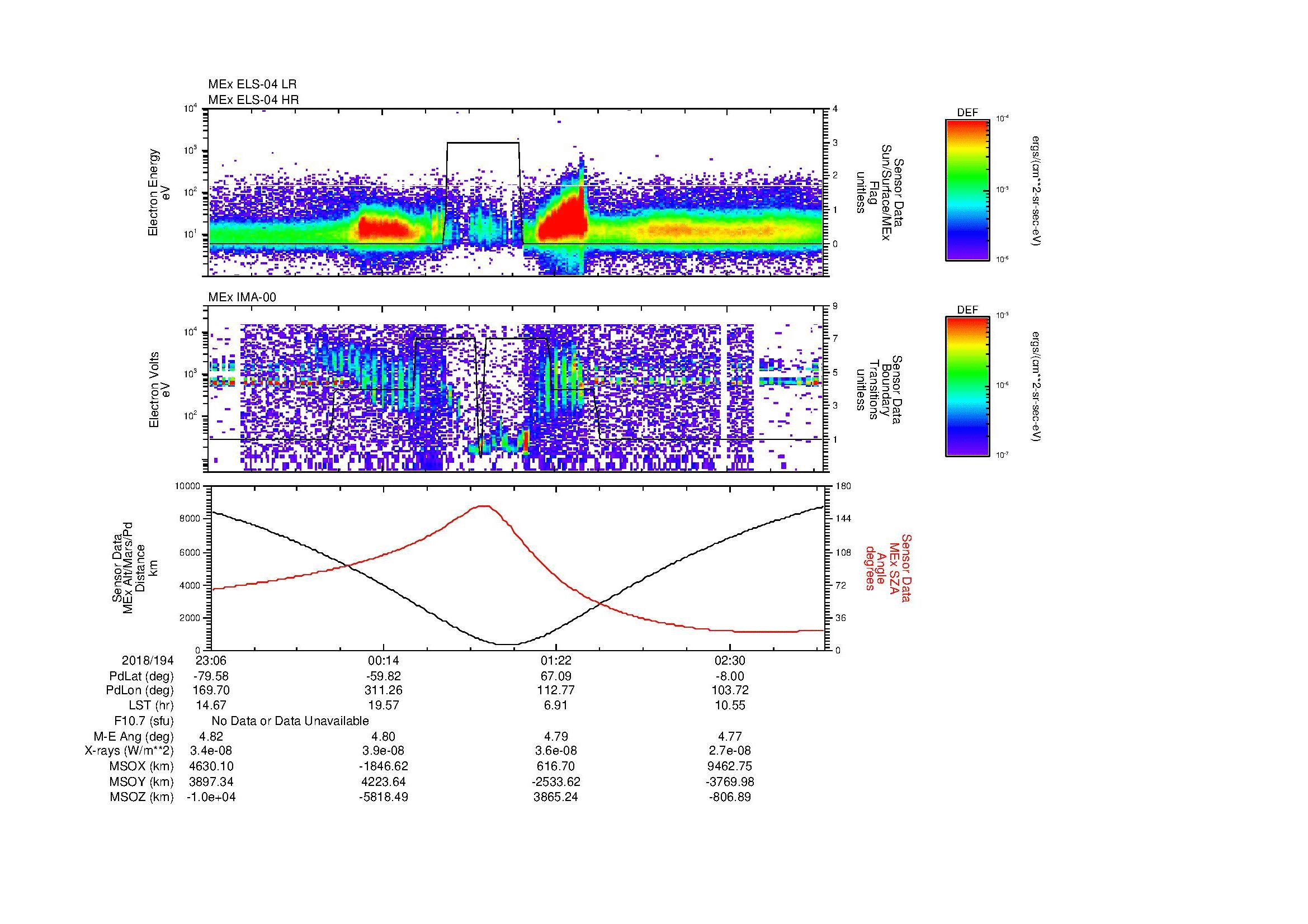The width and height of the screenshot is (1308, 924).
Task: Click the MSOZ (km) row label
Action: 141,797
